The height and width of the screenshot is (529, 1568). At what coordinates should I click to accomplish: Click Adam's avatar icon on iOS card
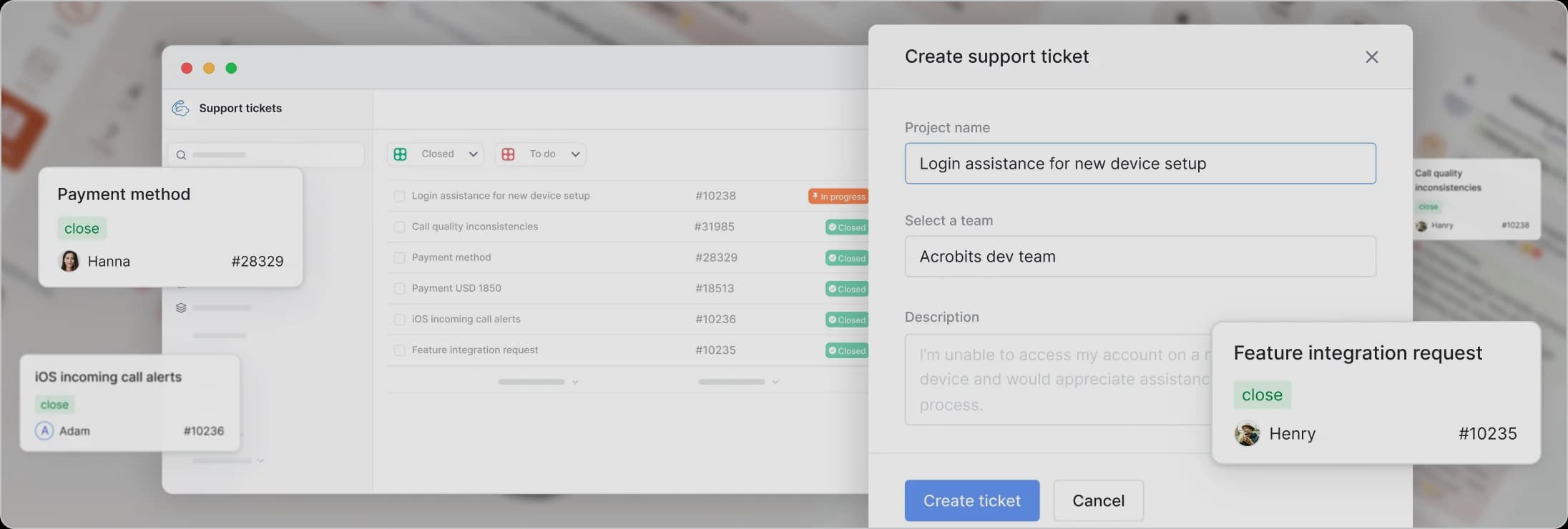pyautogui.click(x=44, y=431)
